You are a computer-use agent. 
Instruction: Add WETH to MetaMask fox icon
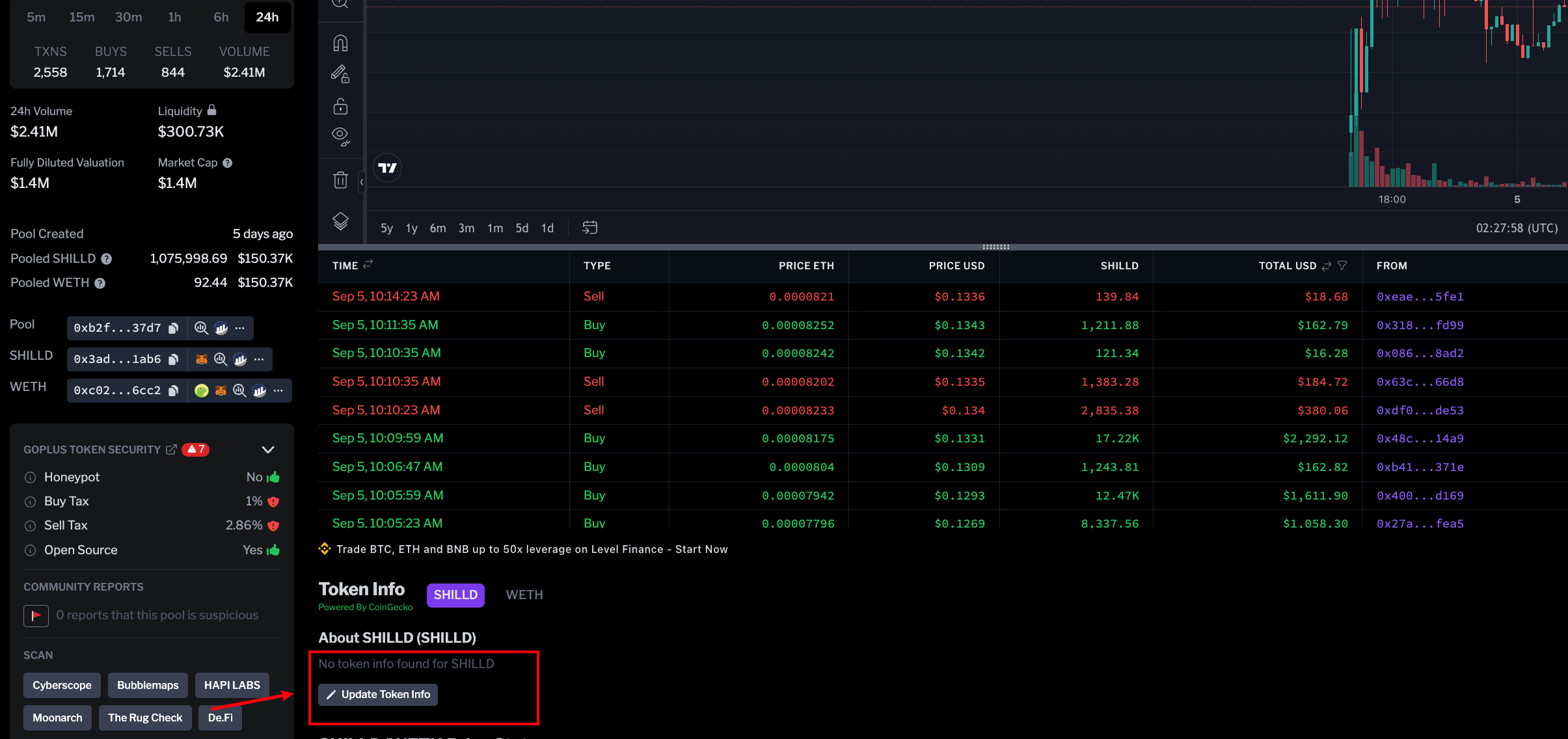pos(221,390)
